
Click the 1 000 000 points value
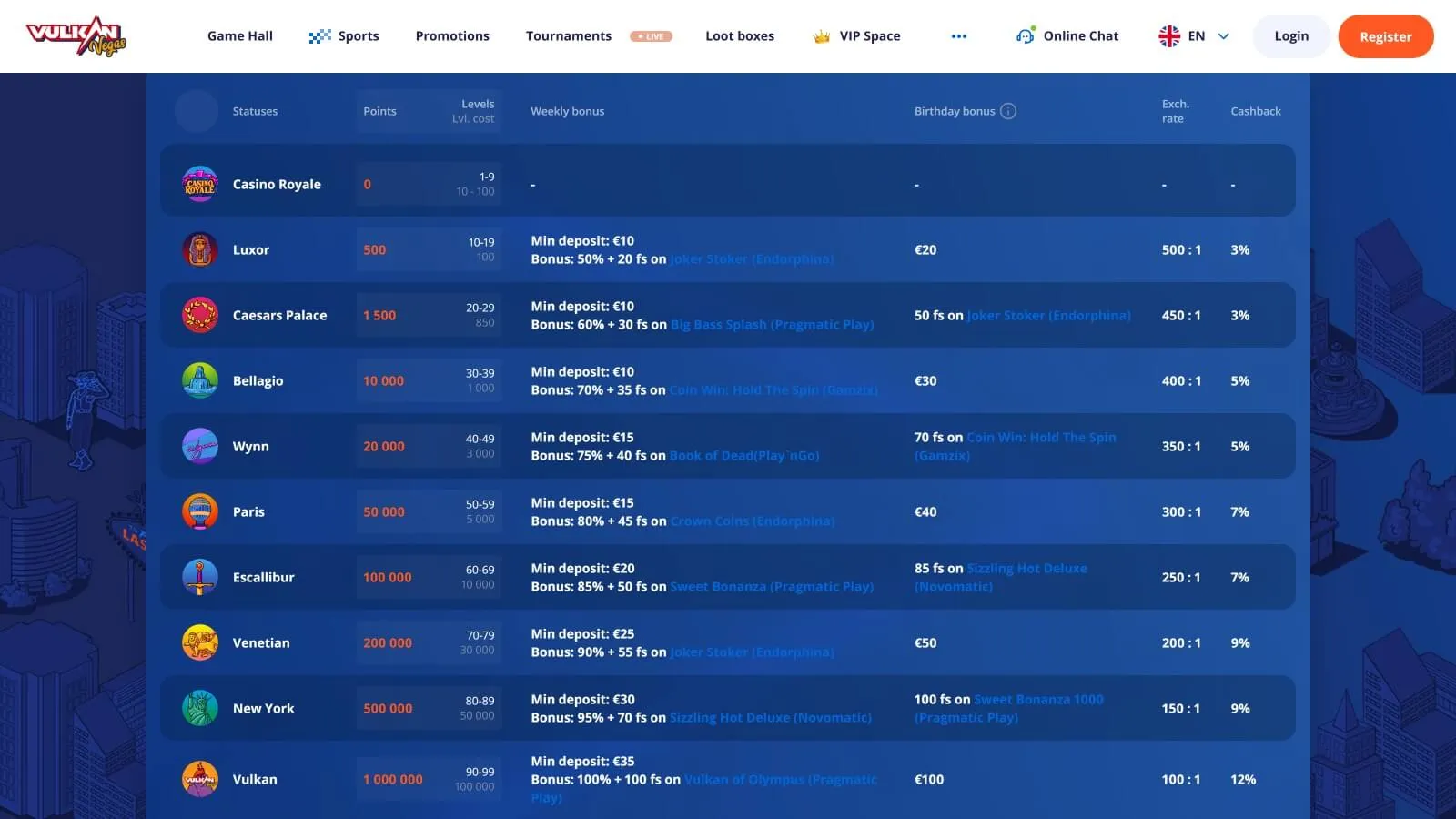[x=393, y=780]
